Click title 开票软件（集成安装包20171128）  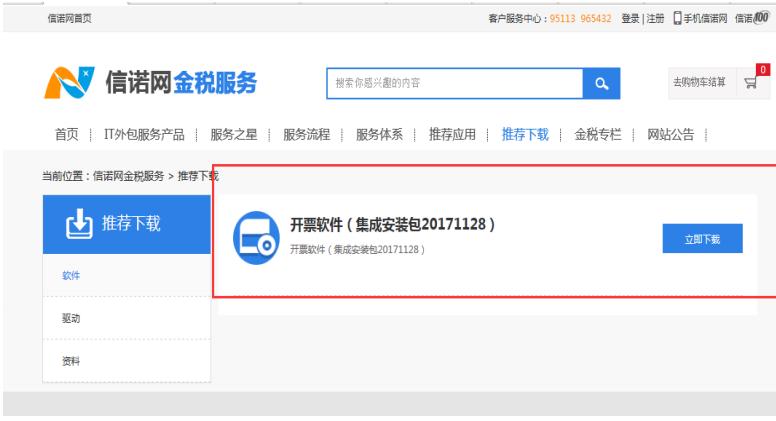(x=392, y=225)
